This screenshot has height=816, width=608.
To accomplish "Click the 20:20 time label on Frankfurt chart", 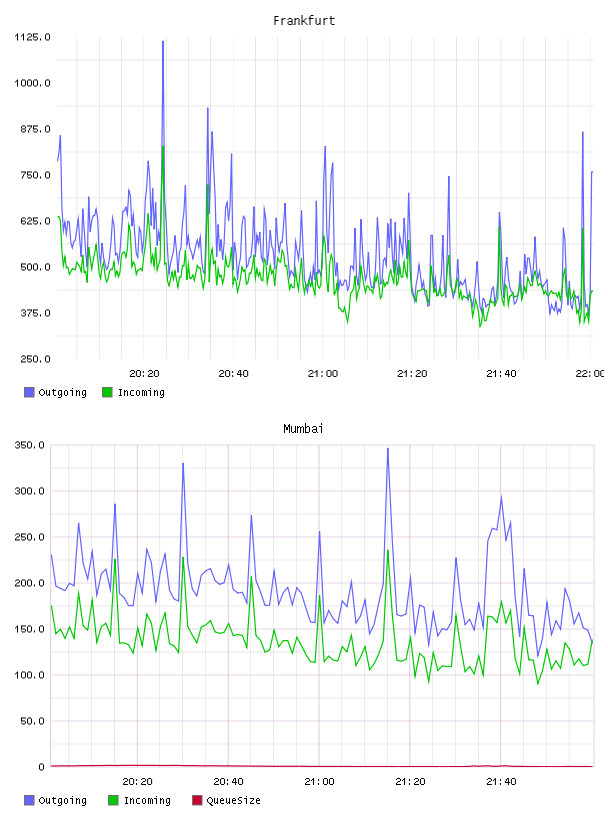I will click(144, 374).
